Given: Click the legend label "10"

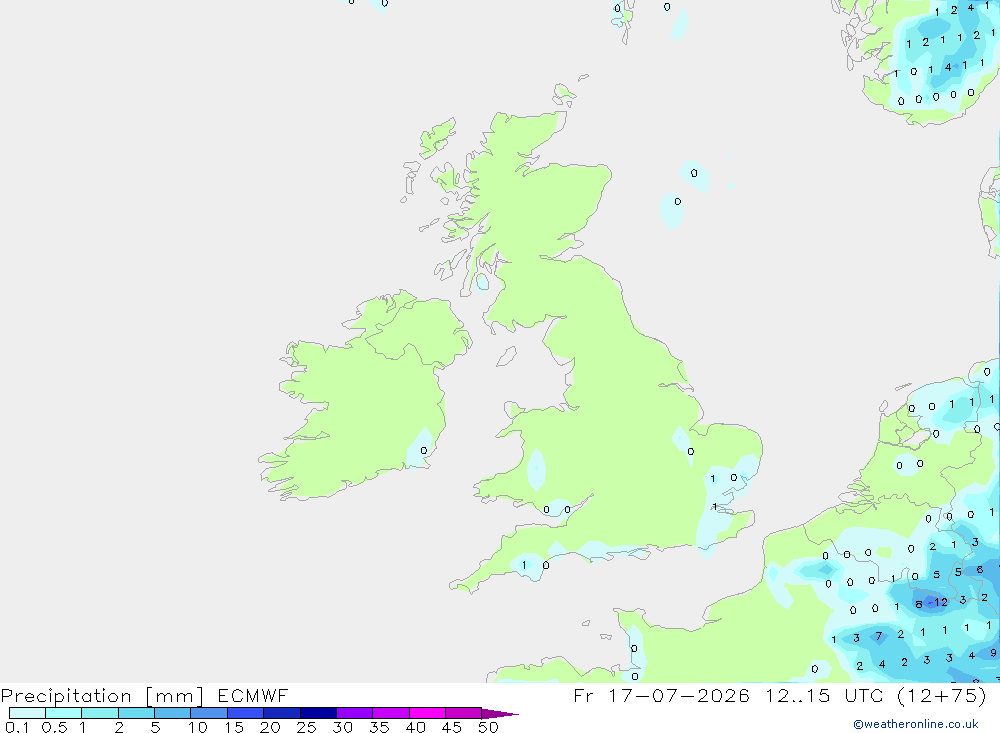Looking at the screenshot, I should pyautogui.click(x=198, y=727).
